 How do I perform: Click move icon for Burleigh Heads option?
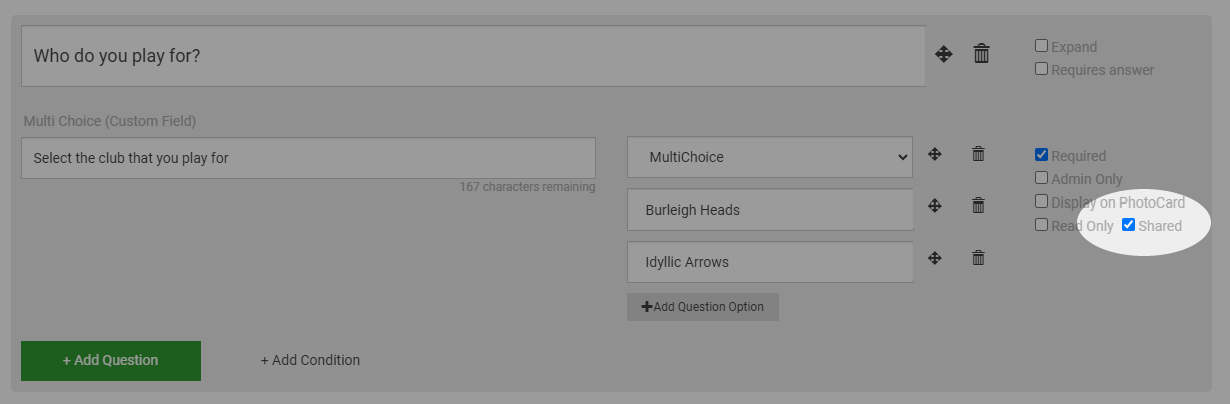[x=935, y=205]
